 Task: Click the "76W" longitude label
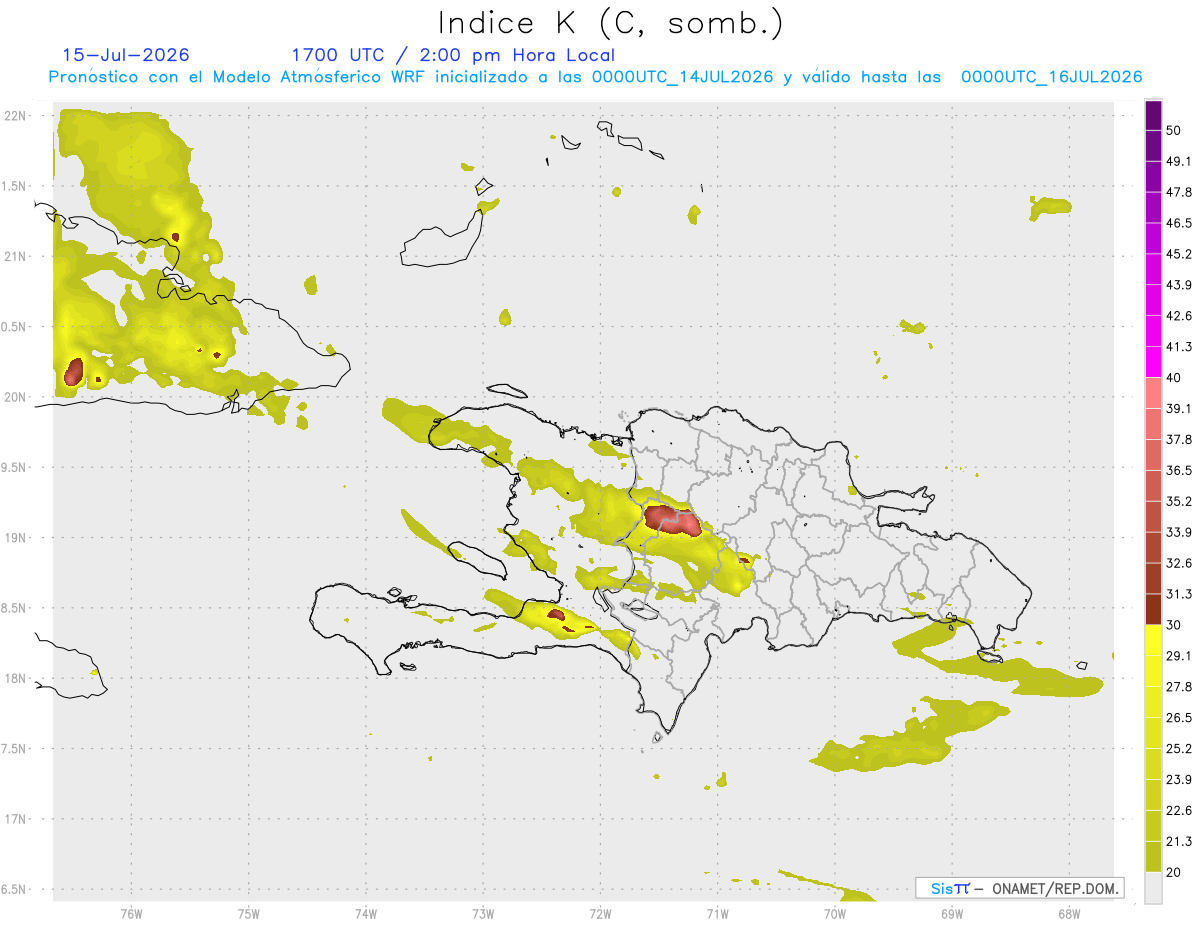tap(131, 913)
